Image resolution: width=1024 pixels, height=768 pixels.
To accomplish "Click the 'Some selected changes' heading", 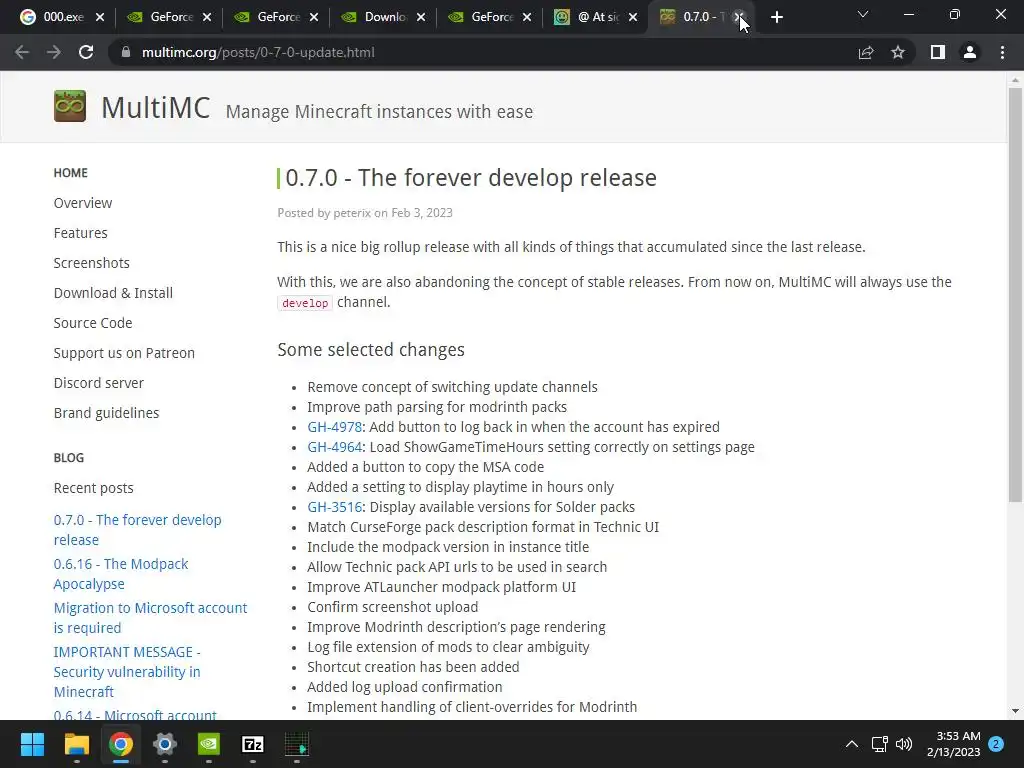I will tap(371, 350).
